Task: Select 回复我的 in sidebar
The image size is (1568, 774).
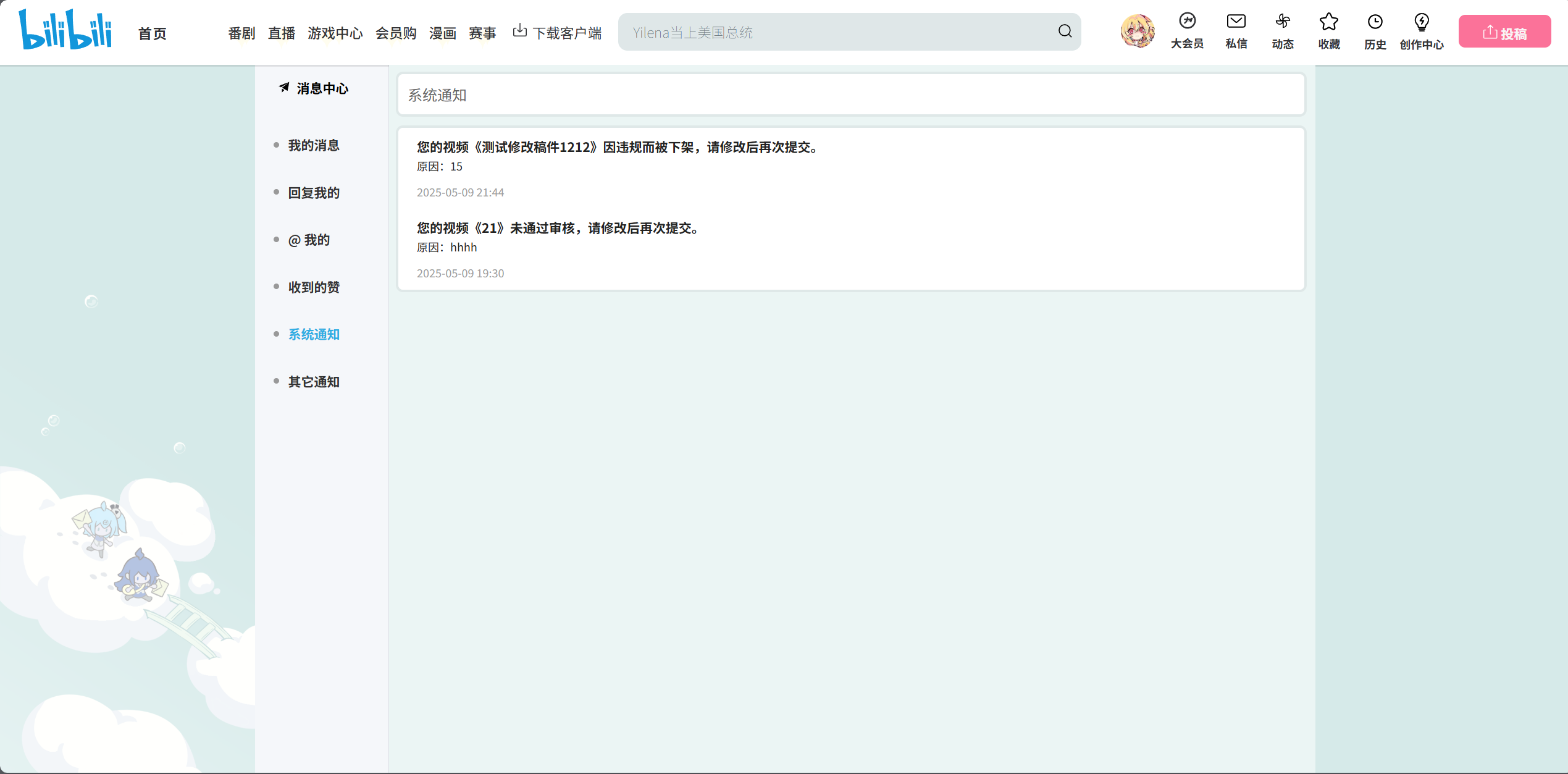Action: (314, 193)
